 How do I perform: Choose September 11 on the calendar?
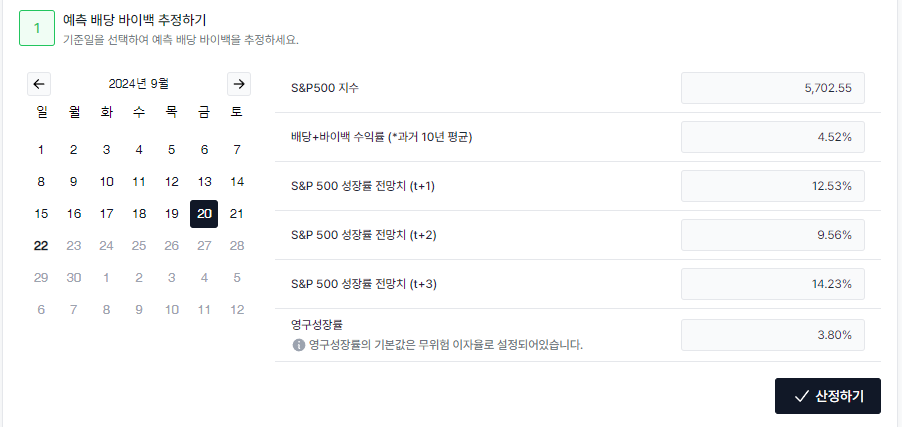pyautogui.click(x=139, y=182)
